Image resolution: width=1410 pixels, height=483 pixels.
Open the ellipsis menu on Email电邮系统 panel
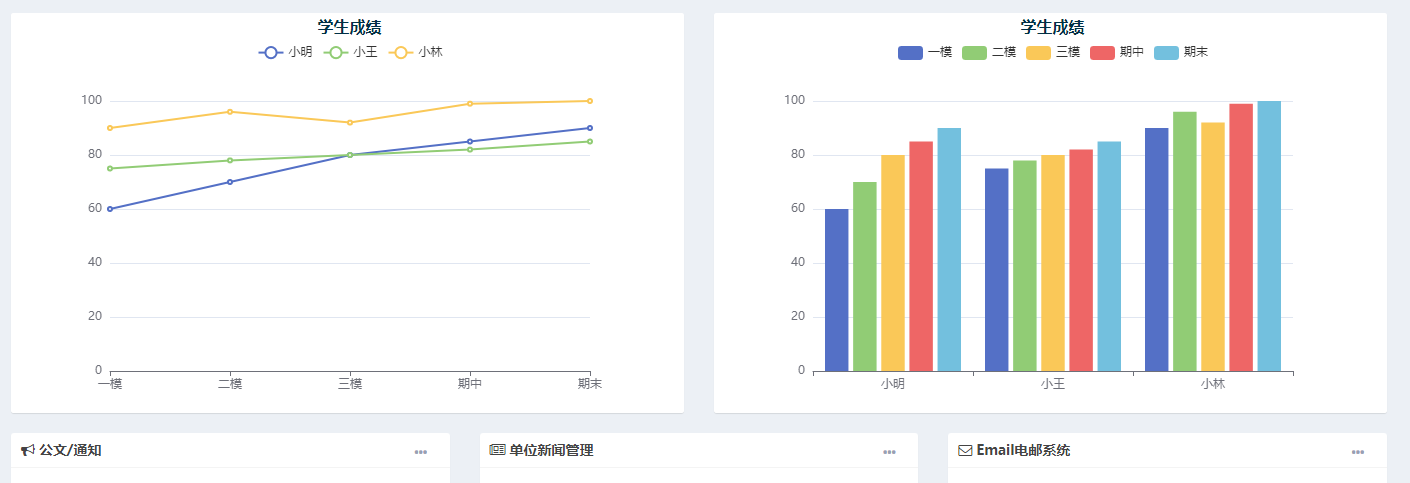coord(1358,452)
